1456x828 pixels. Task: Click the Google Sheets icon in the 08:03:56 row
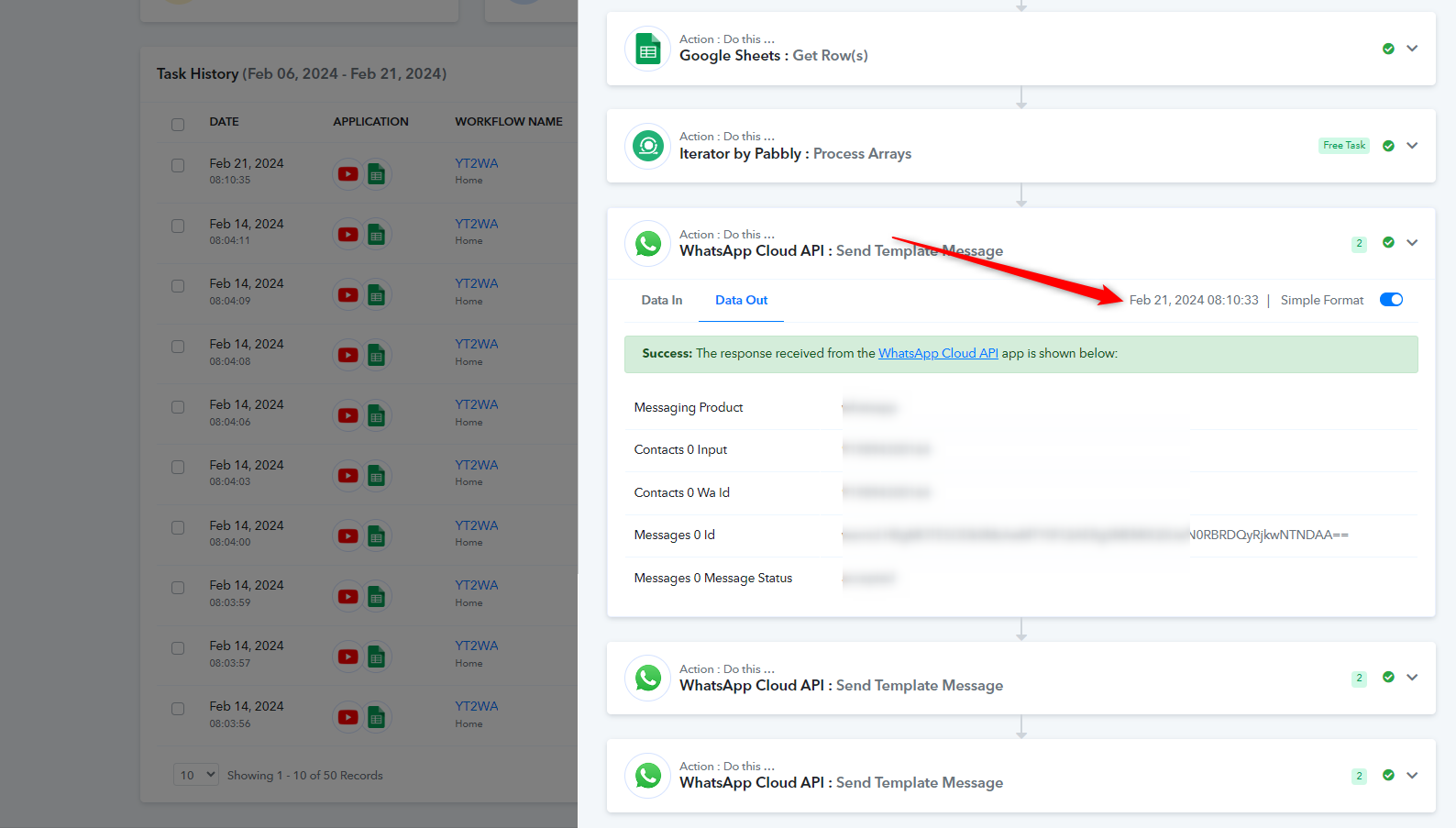(x=376, y=717)
